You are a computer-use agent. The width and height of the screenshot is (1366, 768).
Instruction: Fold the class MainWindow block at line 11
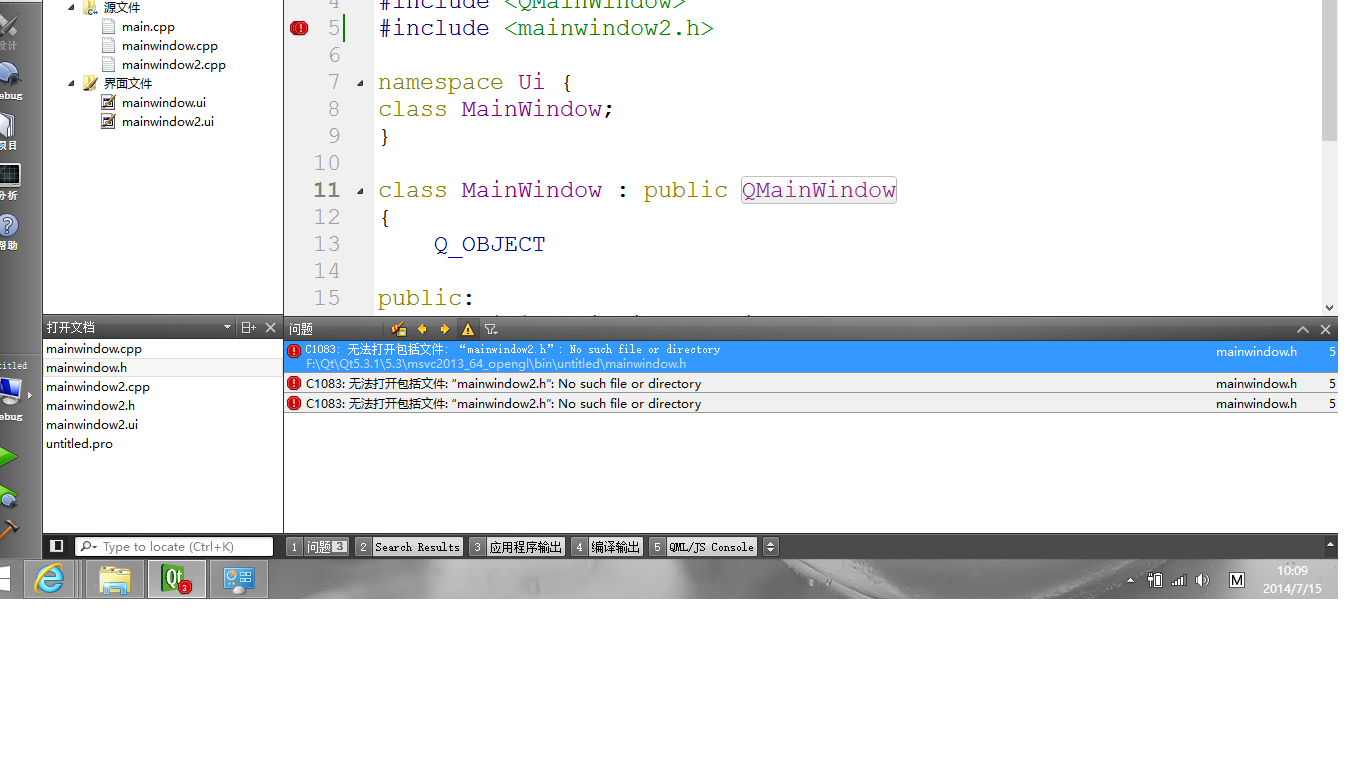pyautogui.click(x=360, y=191)
